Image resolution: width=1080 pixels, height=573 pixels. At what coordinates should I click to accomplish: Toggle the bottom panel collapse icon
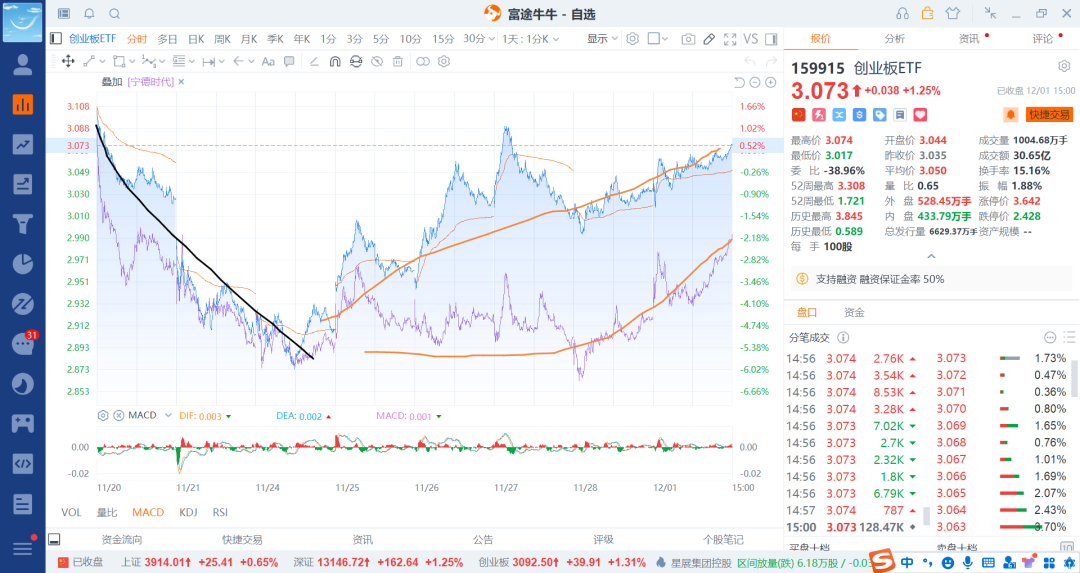[54, 539]
